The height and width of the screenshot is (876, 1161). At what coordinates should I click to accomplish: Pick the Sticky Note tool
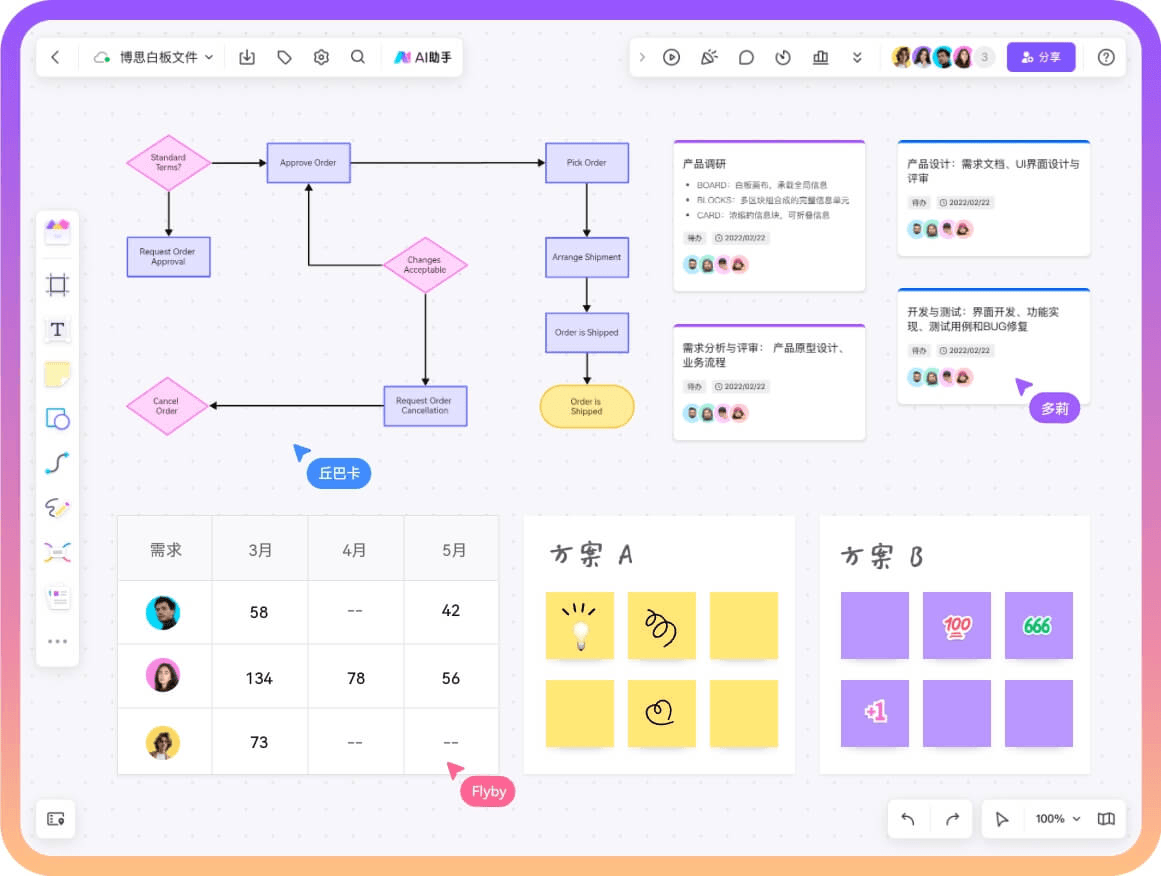(57, 374)
